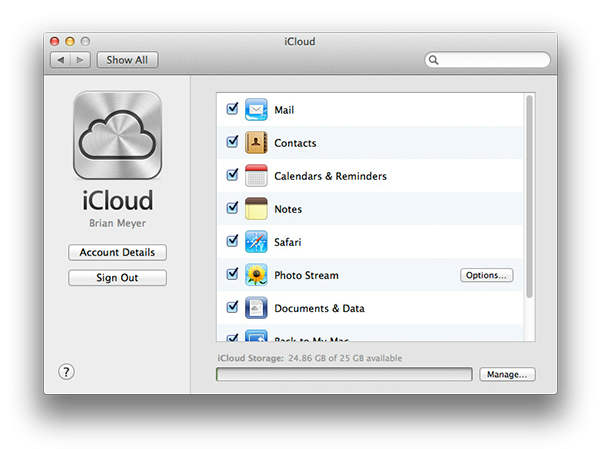Uncheck the Mail checkbox
This screenshot has height=450, width=600.
click(x=232, y=109)
